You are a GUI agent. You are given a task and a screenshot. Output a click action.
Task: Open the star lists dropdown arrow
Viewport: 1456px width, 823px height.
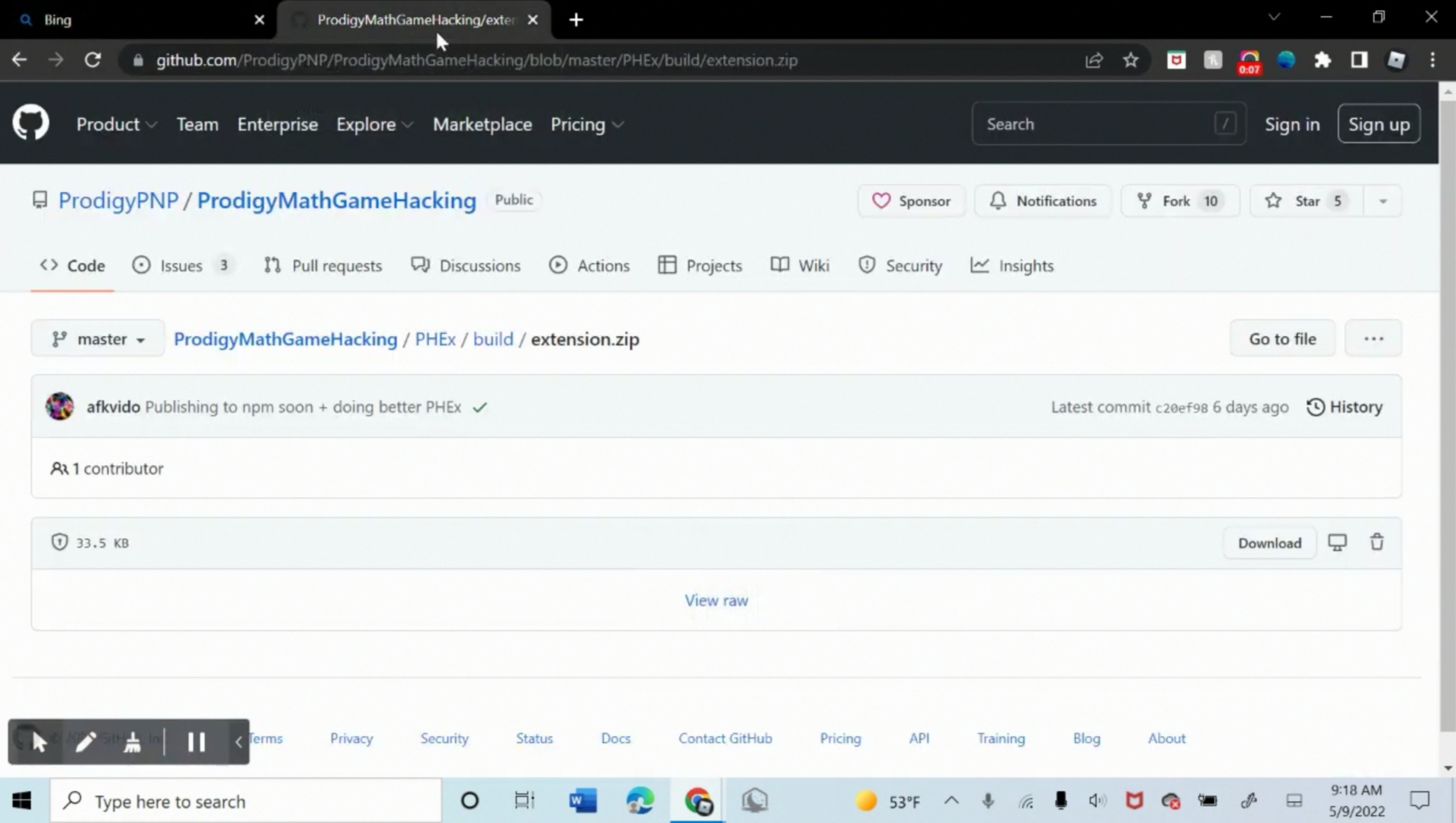[x=1383, y=201]
